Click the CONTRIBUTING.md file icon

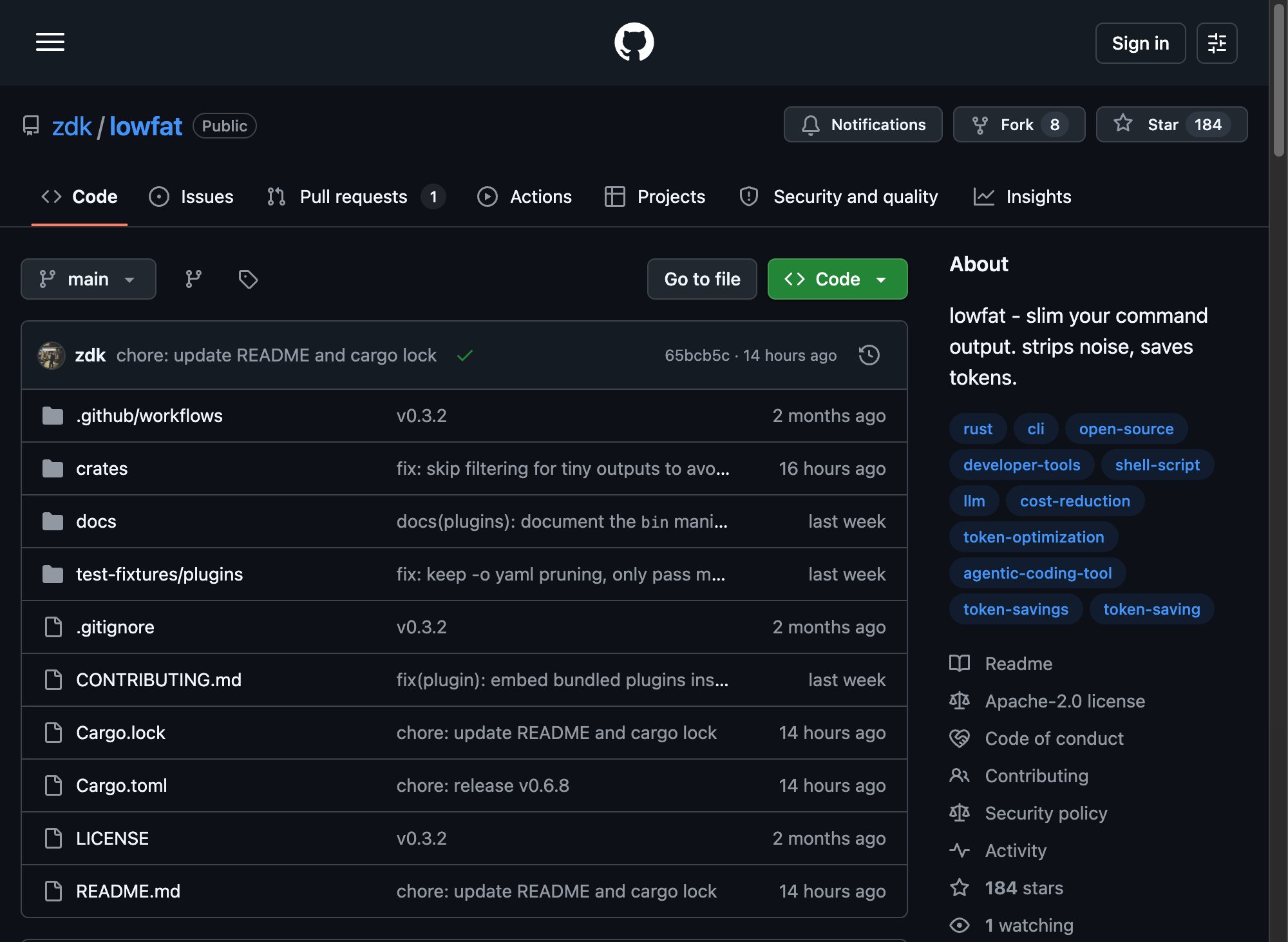coord(53,680)
